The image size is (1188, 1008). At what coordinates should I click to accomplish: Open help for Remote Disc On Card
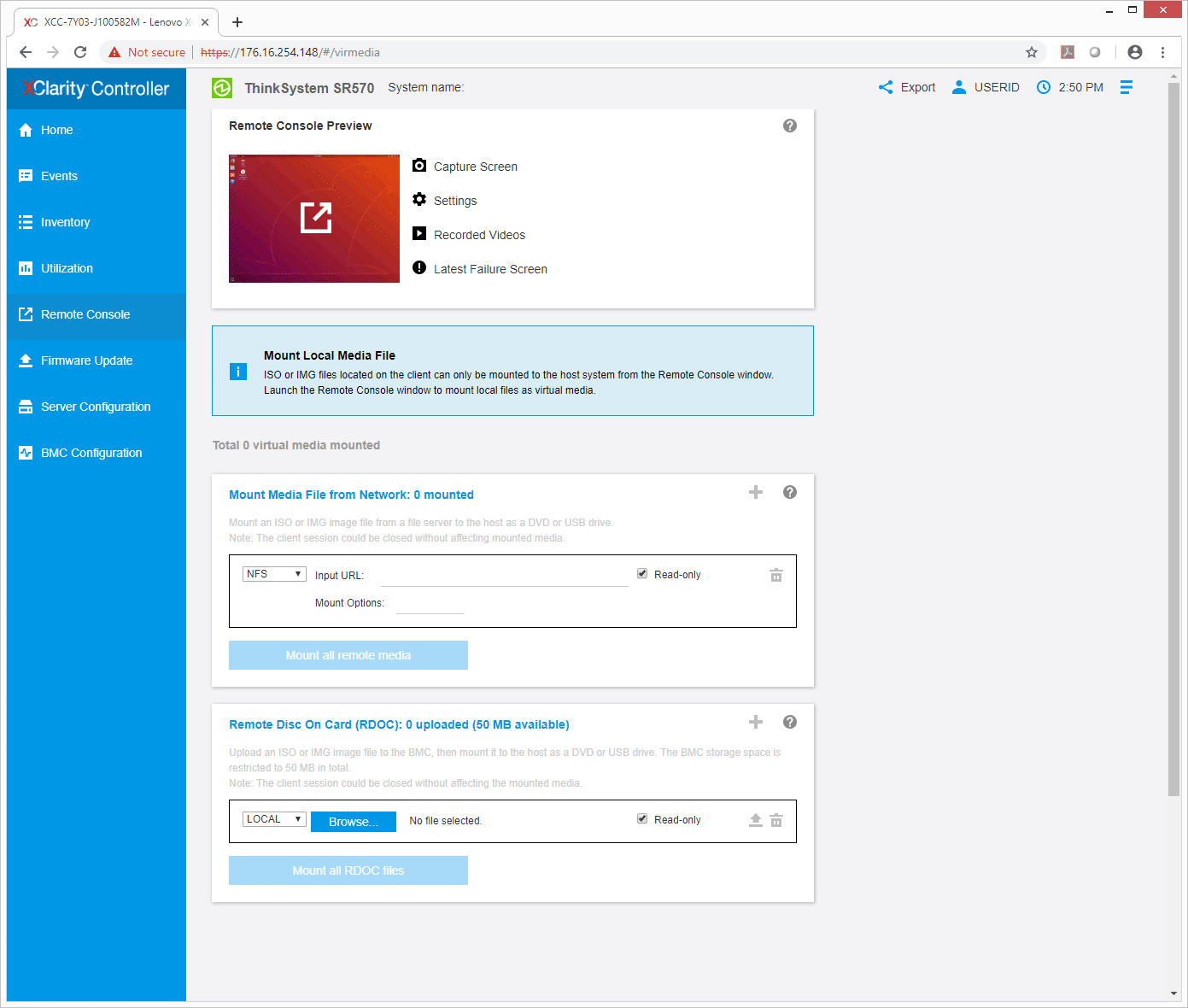click(790, 722)
